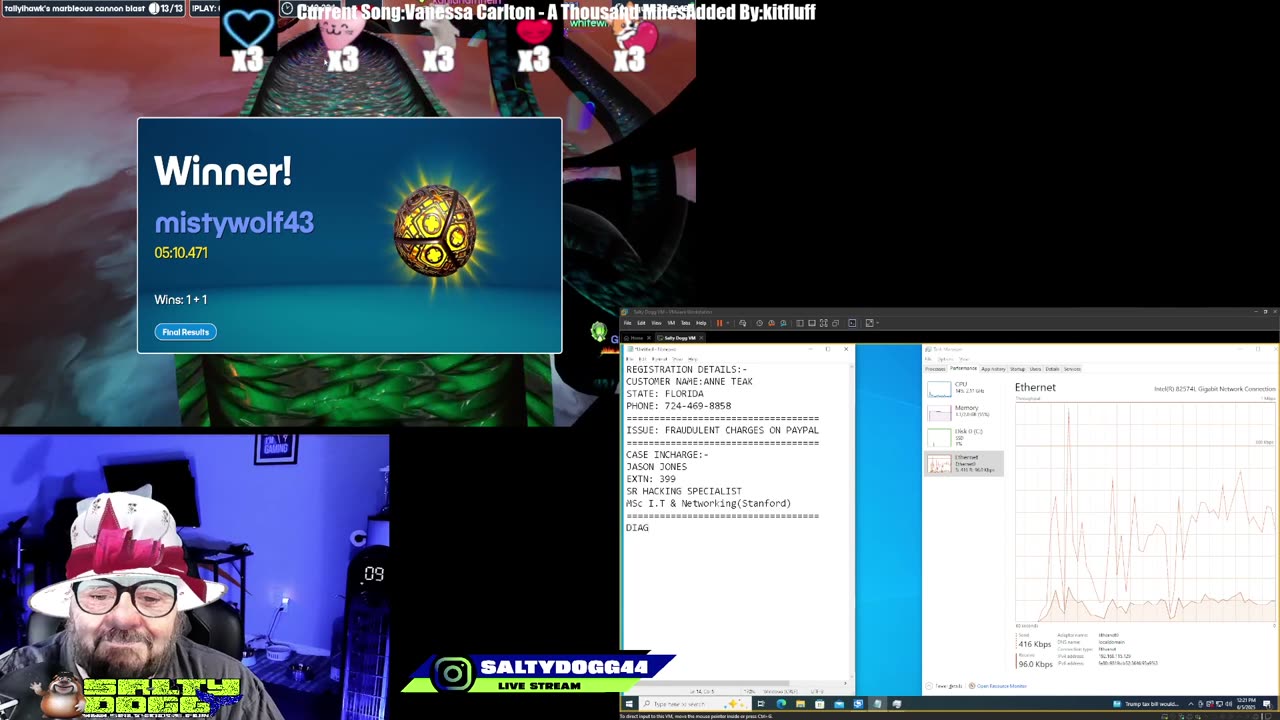Open the VMware VM menu
This screenshot has width=1280, height=720.
pos(671,323)
